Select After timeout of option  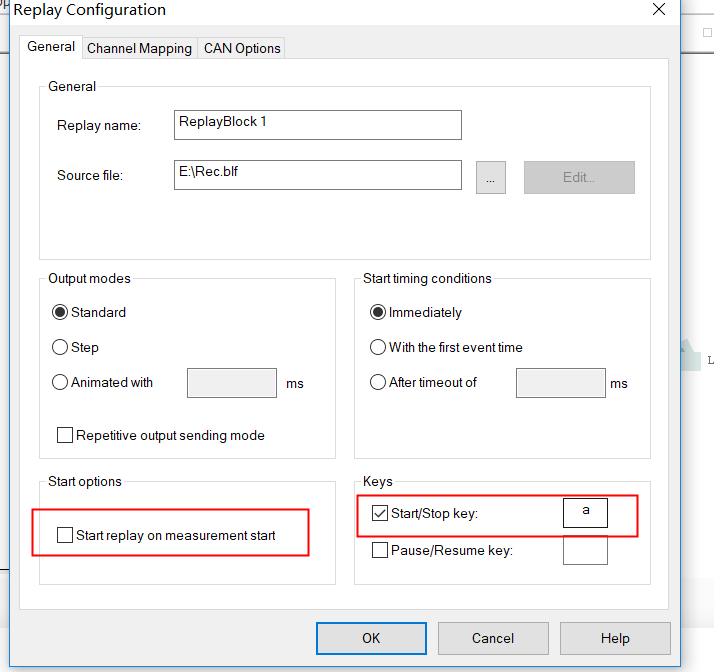click(378, 382)
